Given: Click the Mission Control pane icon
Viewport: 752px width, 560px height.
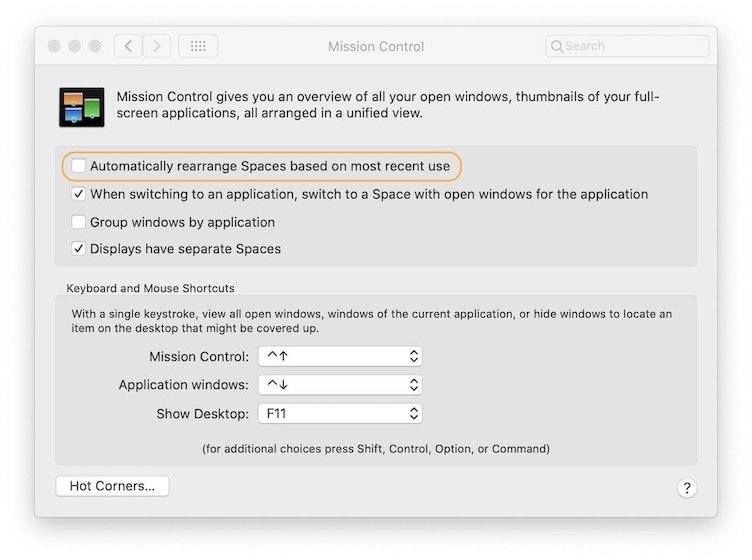Looking at the screenshot, I should pos(82,106).
